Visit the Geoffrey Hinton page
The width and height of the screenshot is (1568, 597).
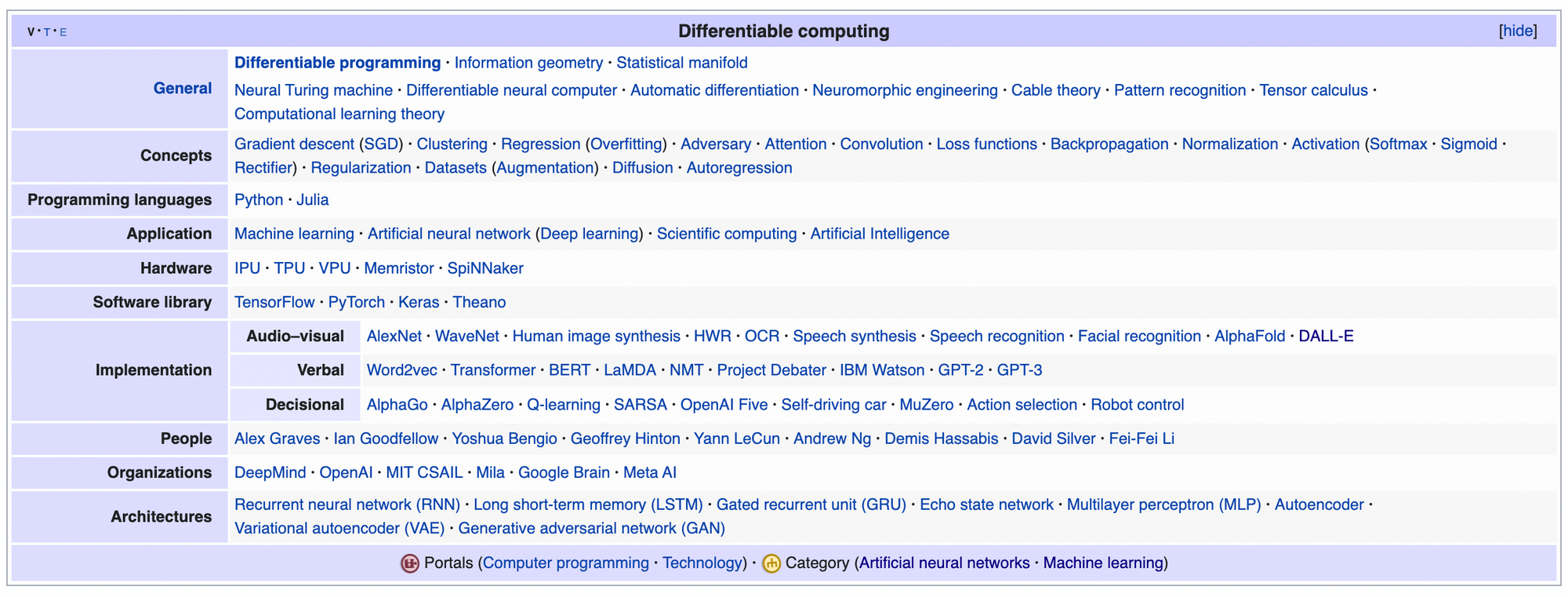[625, 439]
